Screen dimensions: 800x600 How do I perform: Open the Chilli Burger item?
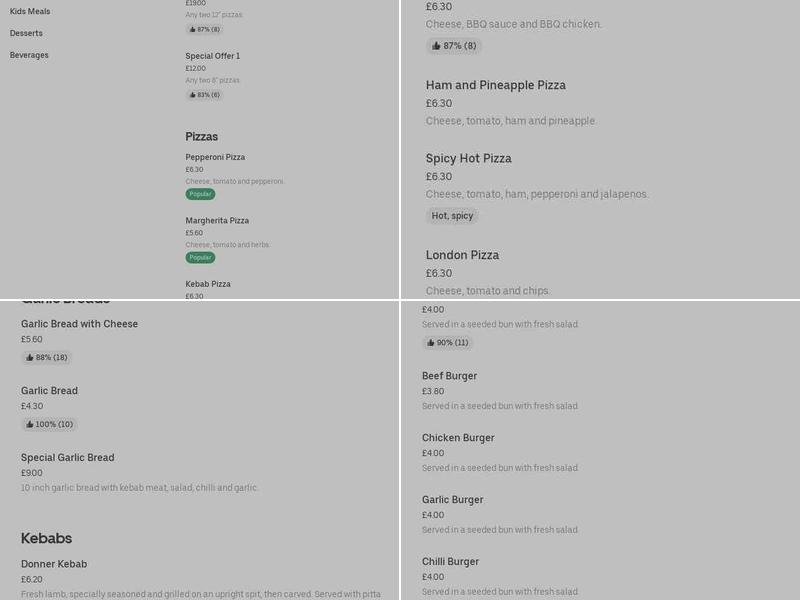450,562
